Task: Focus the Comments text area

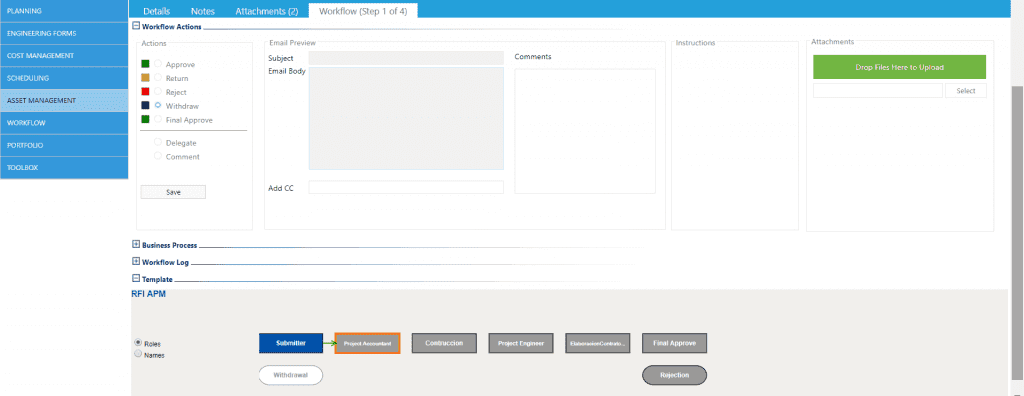Action: tap(584, 131)
